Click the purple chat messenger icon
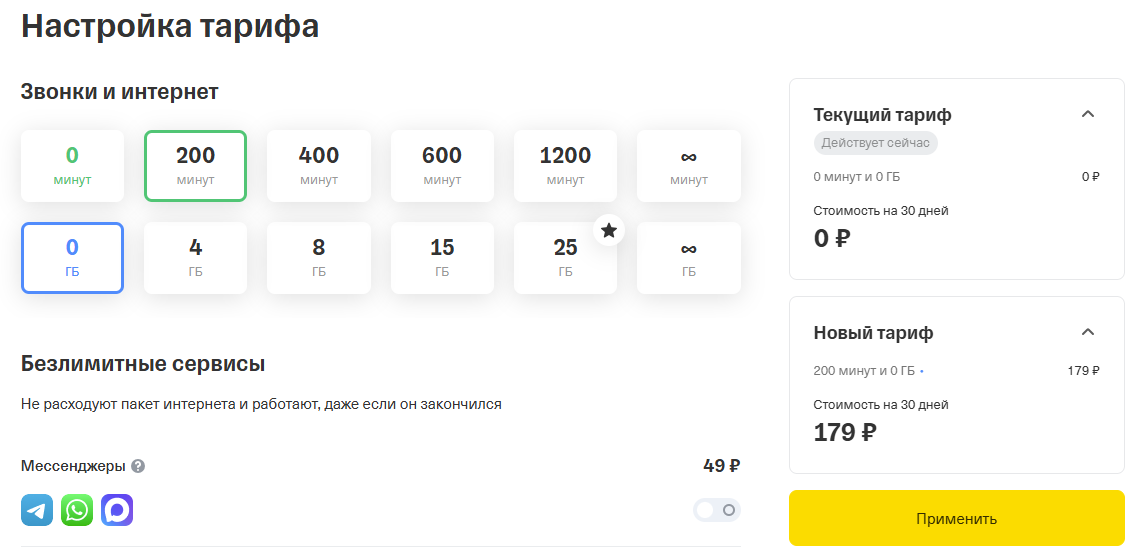1138x560 pixels. 117,510
